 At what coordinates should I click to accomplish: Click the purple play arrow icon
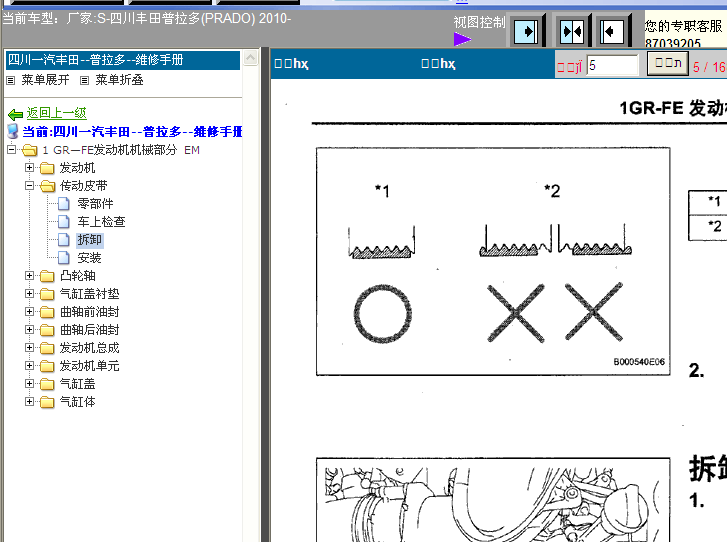(x=462, y=39)
